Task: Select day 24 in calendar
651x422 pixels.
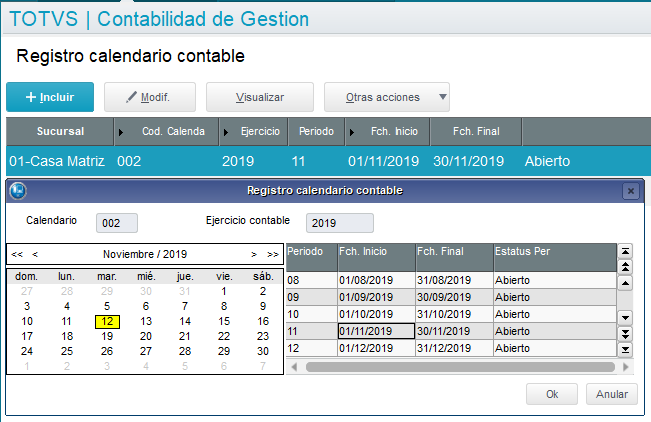Action: tap(27, 351)
